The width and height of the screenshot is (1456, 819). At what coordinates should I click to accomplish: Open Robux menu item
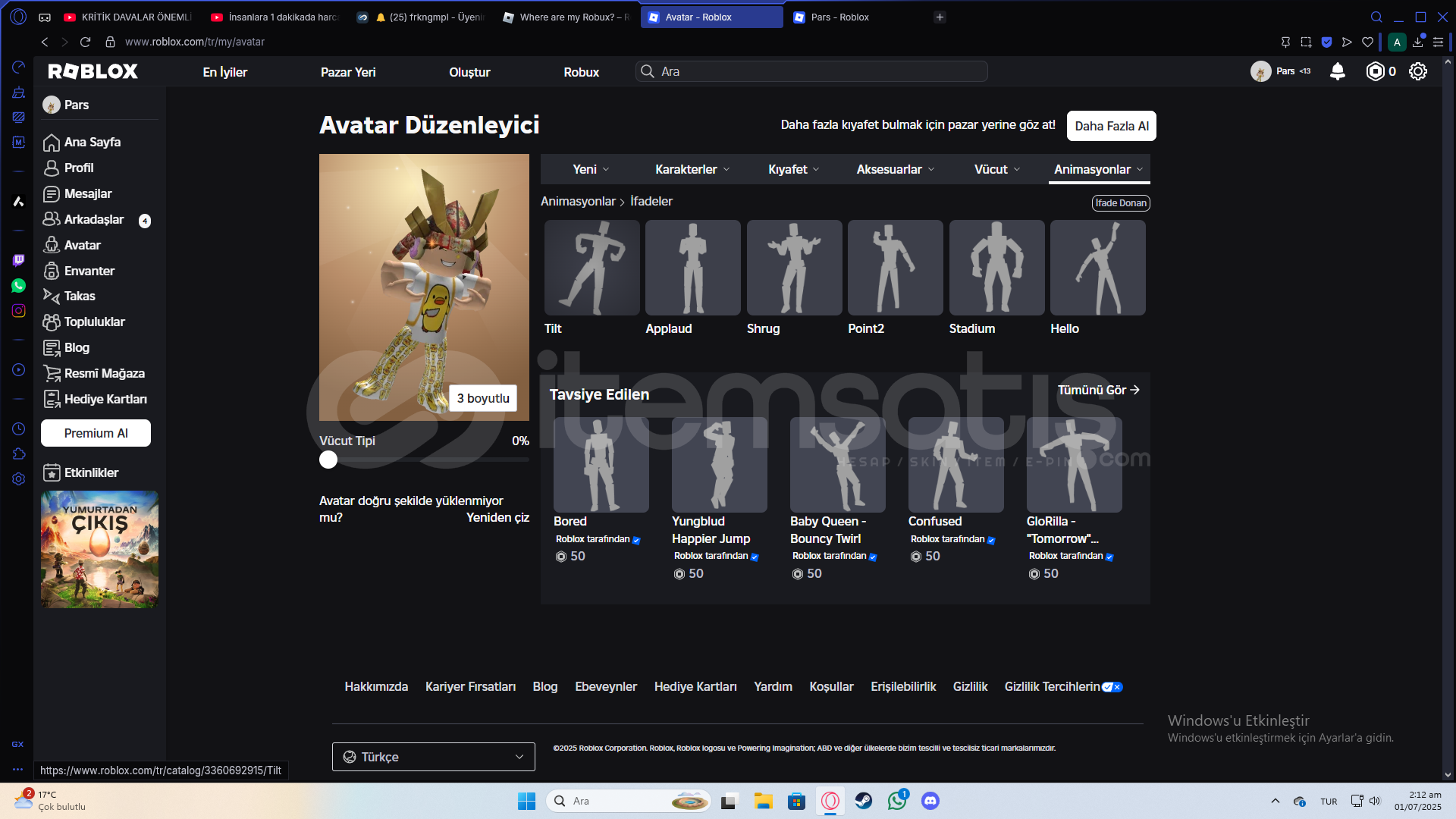pyautogui.click(x=582, y=72)
